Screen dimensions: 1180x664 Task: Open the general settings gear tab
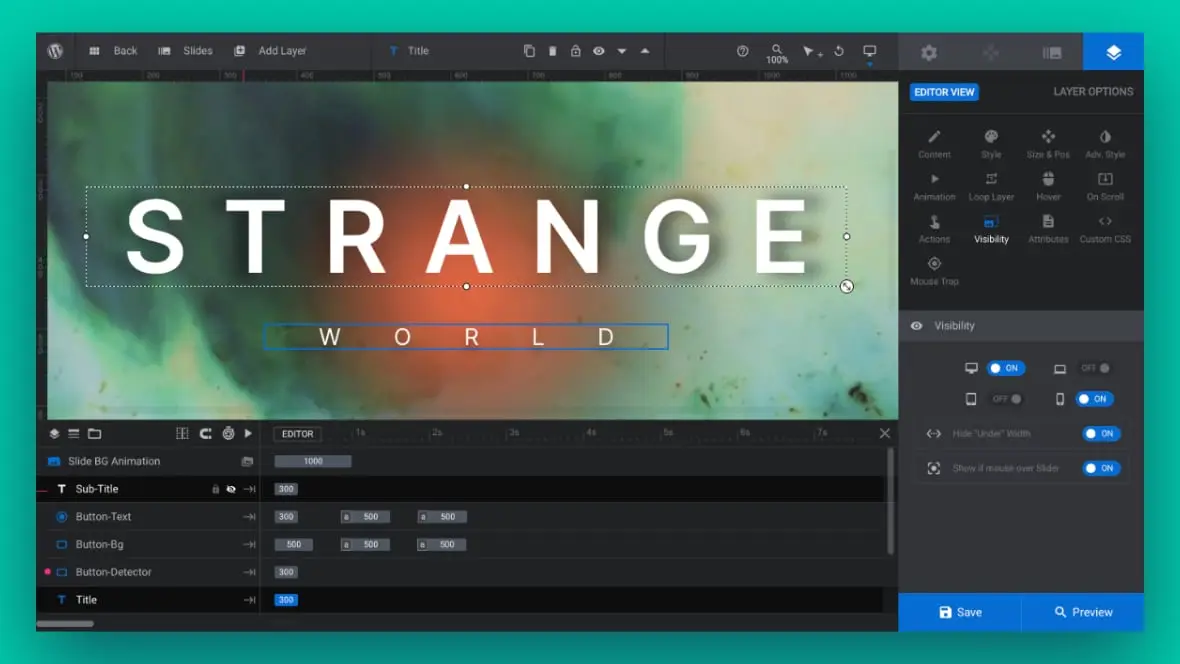coord(929,52)
